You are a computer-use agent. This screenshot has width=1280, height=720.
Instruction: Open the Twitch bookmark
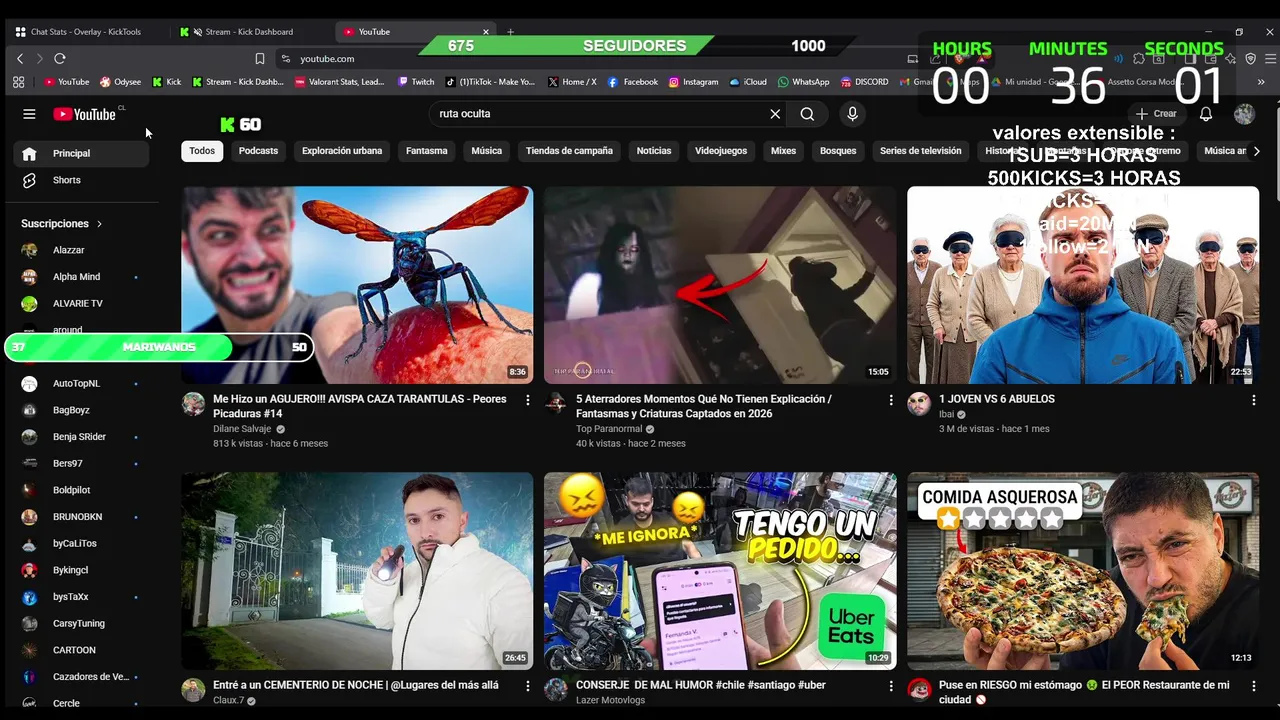[x=416, y=82]
